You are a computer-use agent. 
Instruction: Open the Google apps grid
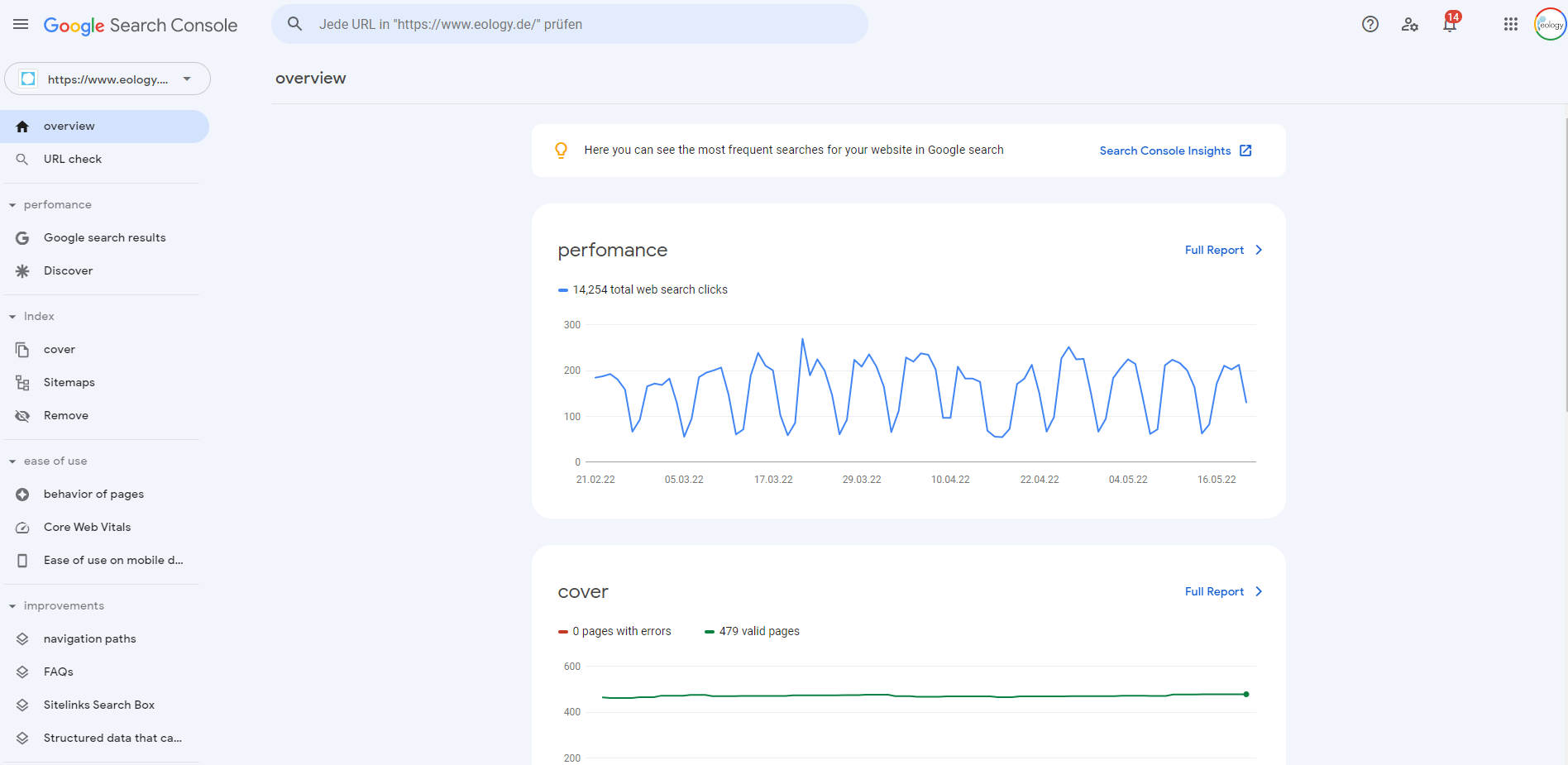1511,25
